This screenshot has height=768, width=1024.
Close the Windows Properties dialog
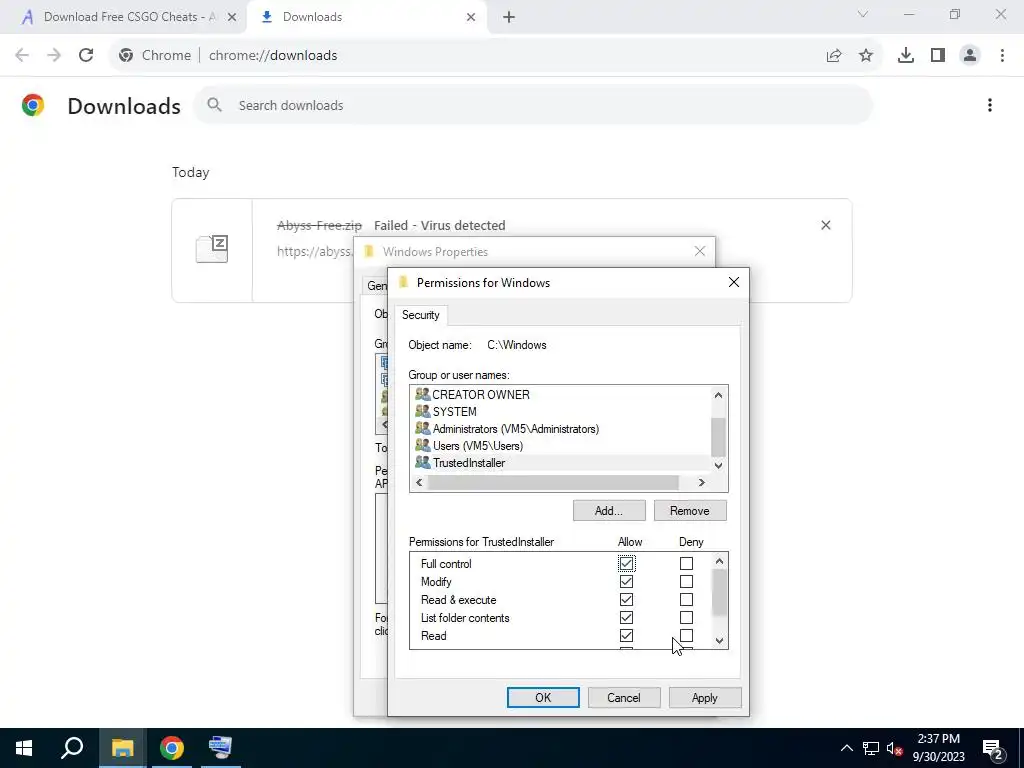click(700, 251)
